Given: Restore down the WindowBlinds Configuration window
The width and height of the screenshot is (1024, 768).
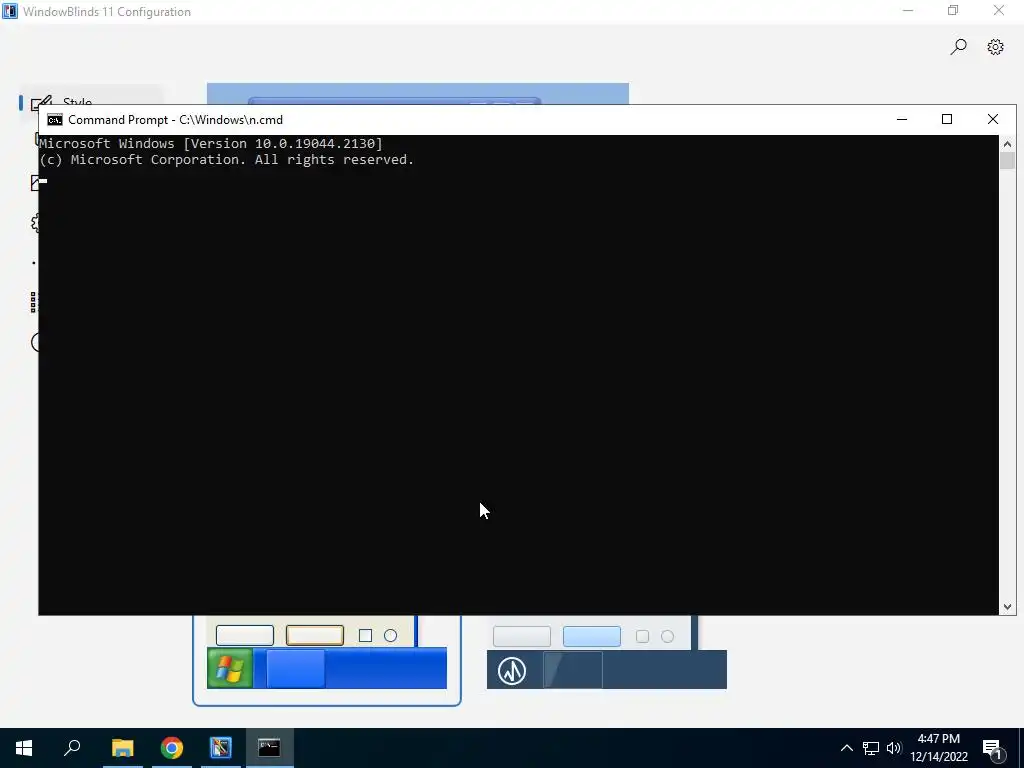Looking at the screenshot, I should 953,10.
